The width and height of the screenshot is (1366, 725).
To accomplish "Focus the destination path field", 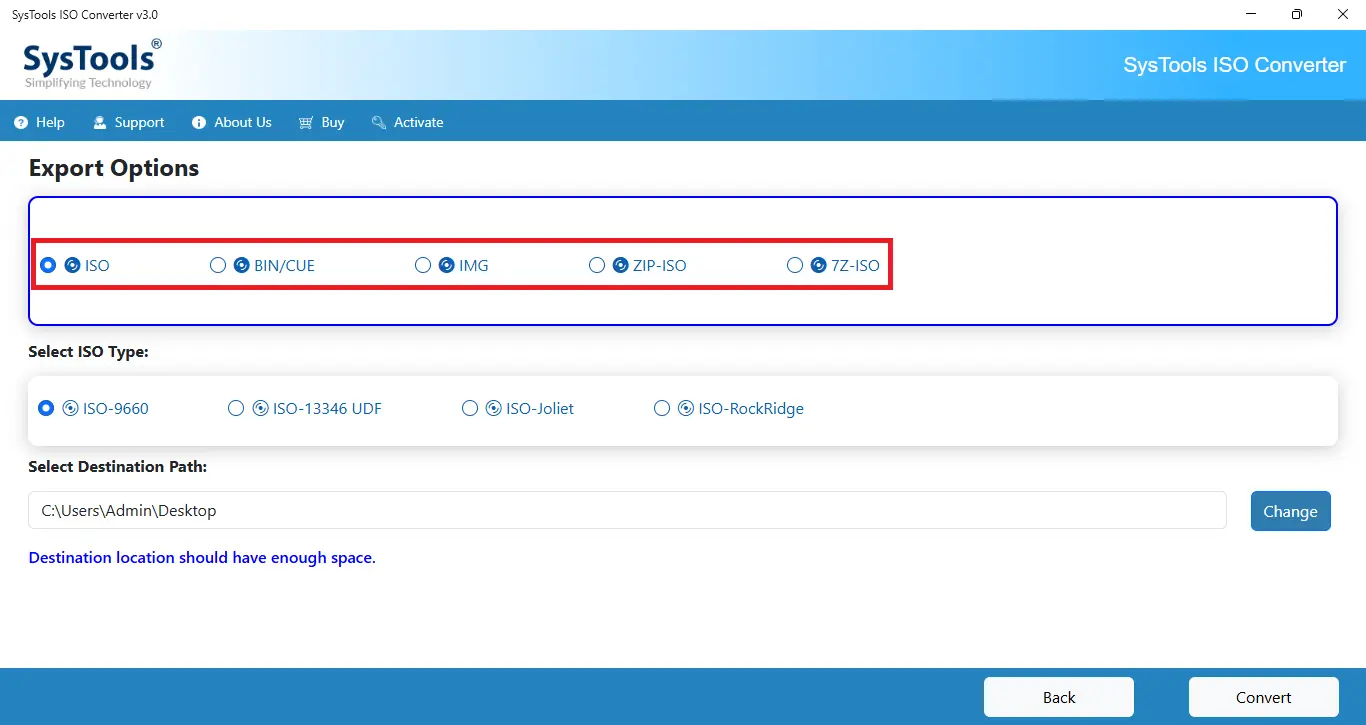I will [x=627, y=510].
